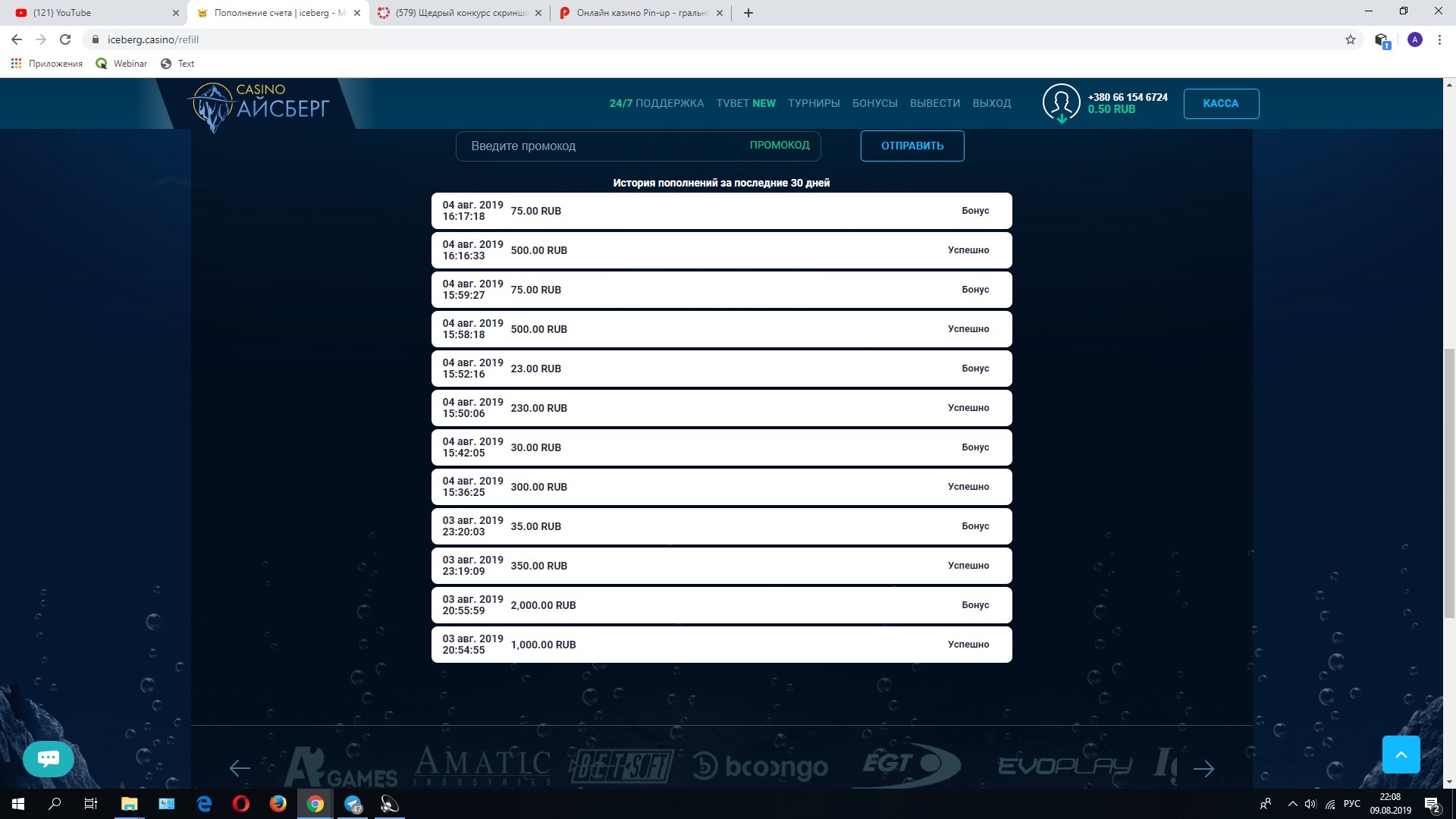Bookmark this page with star icon
The width and height of the screenshot is (1456, 819).
1351,39
